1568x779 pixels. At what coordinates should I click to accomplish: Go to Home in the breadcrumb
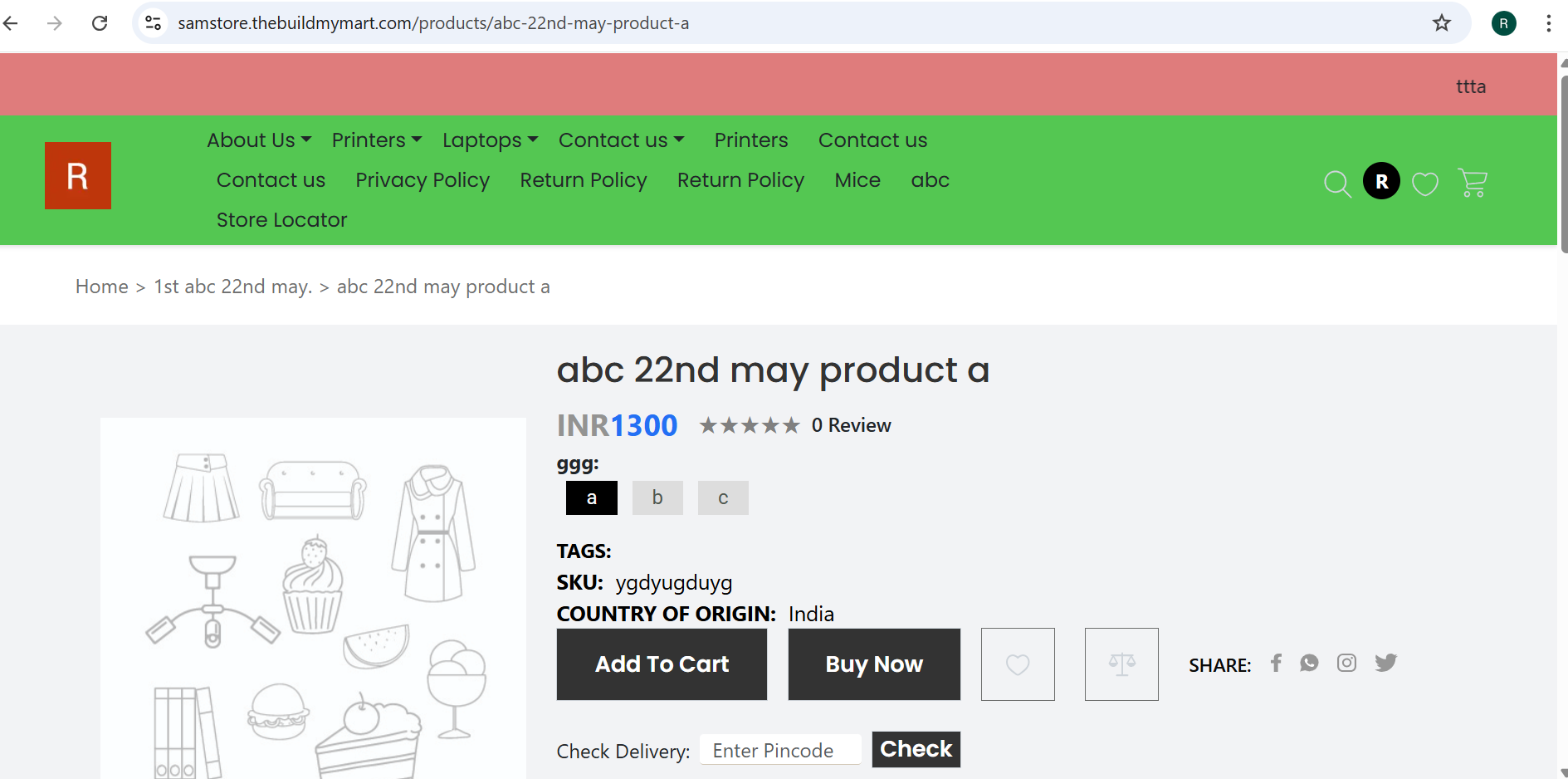click(102, 287)
